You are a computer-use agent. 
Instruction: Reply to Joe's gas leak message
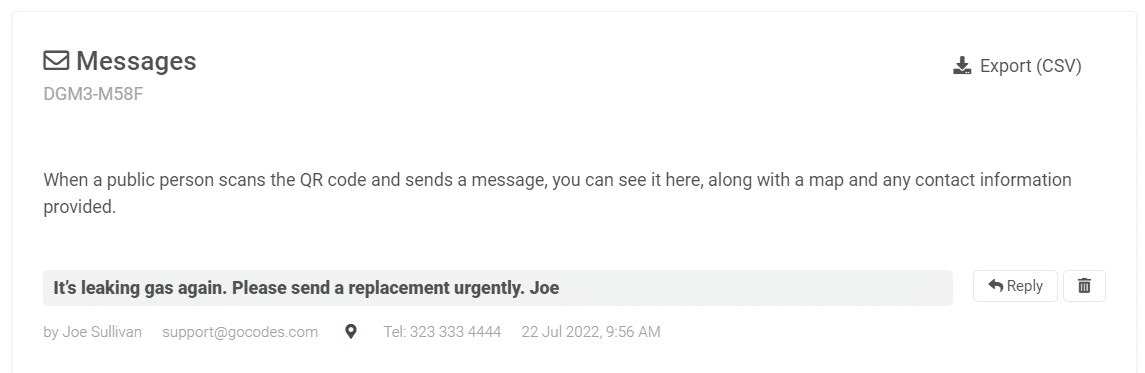point(1015,286)
